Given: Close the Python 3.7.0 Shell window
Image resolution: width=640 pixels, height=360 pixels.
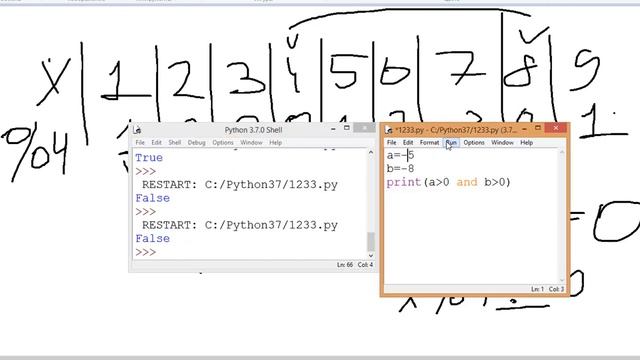Looking at the screenshot, I should pos(364,128).
